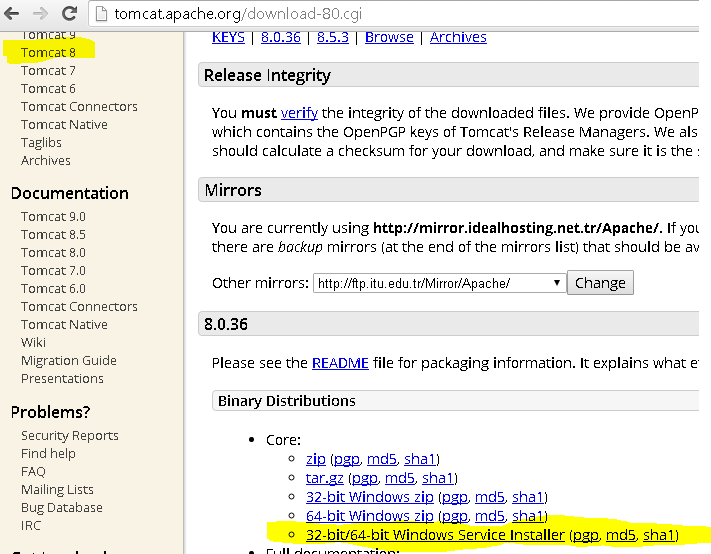
Task: Open the Find help link
Action: point(48,454)
